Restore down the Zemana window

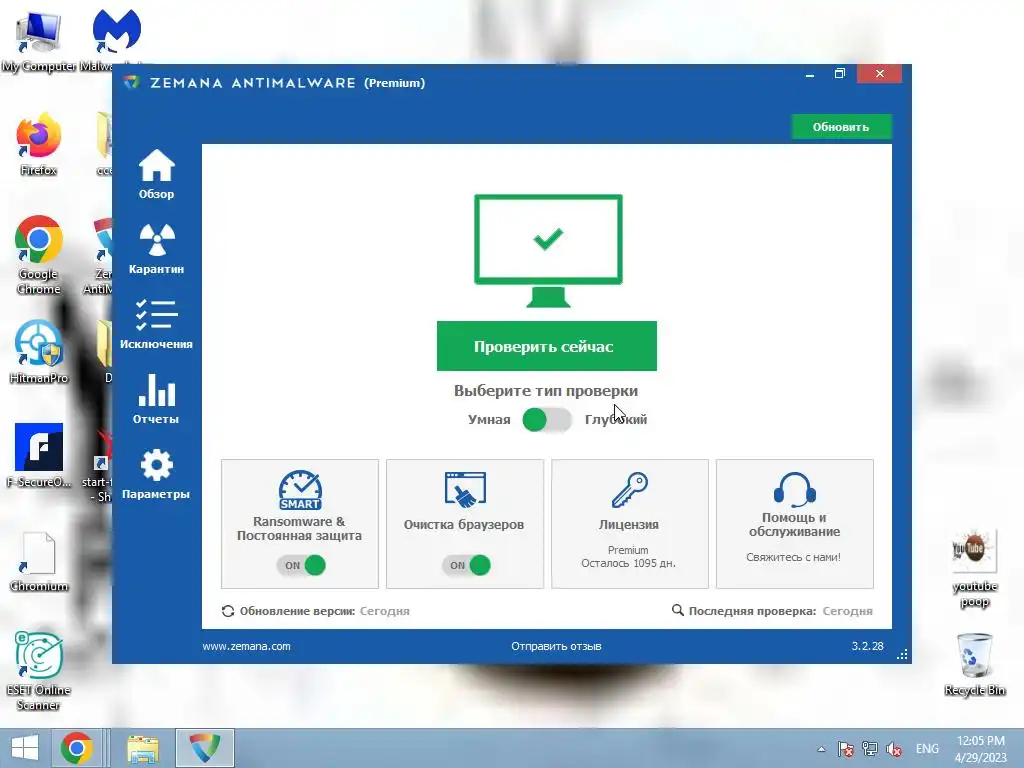coord(840,74)
